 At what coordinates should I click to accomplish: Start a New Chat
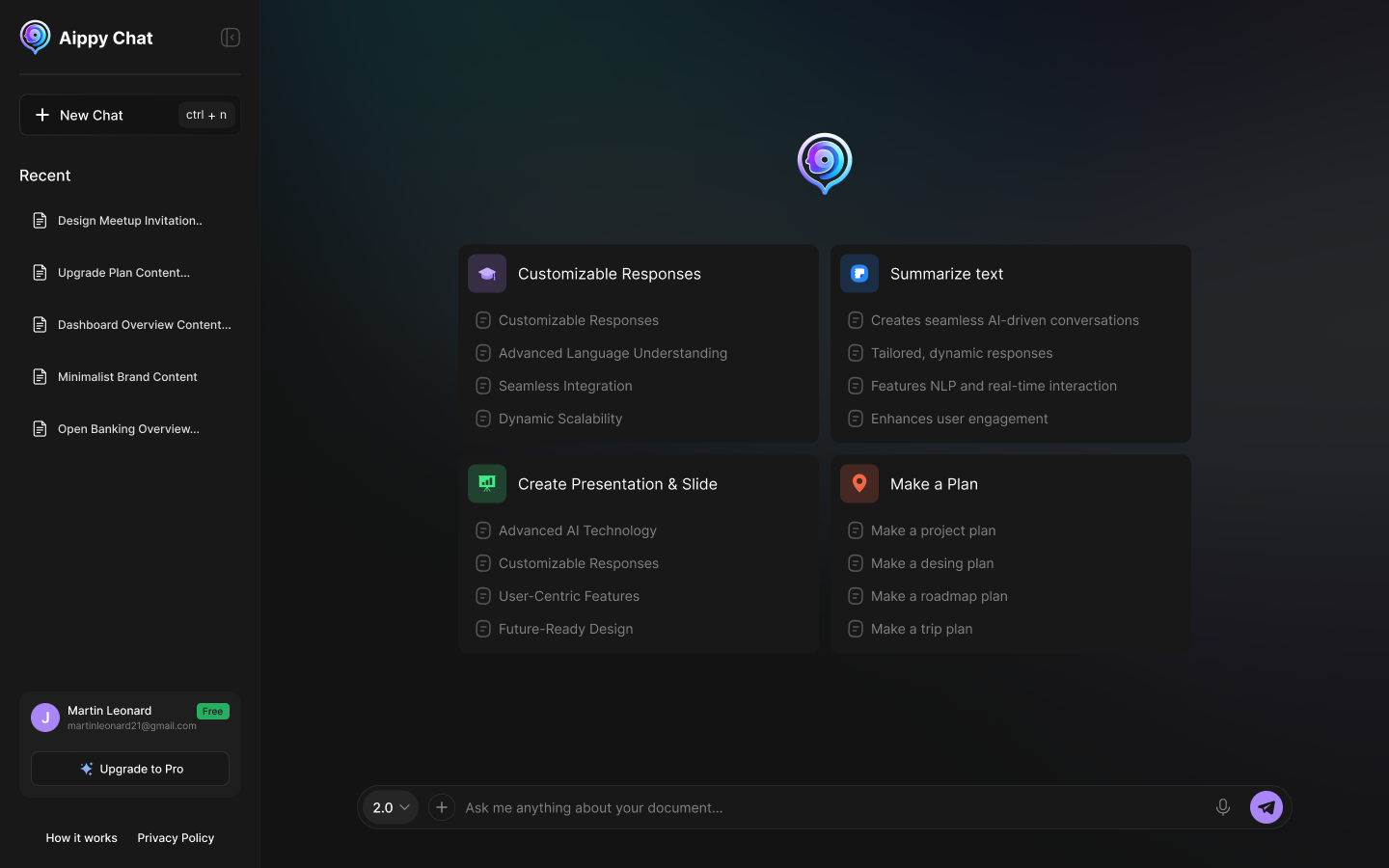[x=130, y=115]
